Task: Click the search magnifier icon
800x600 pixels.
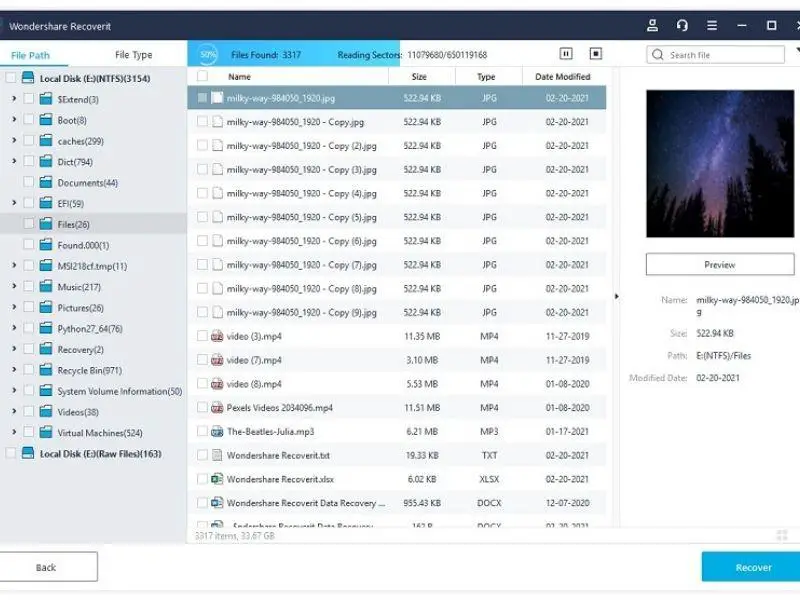Action: click(658, 55)
